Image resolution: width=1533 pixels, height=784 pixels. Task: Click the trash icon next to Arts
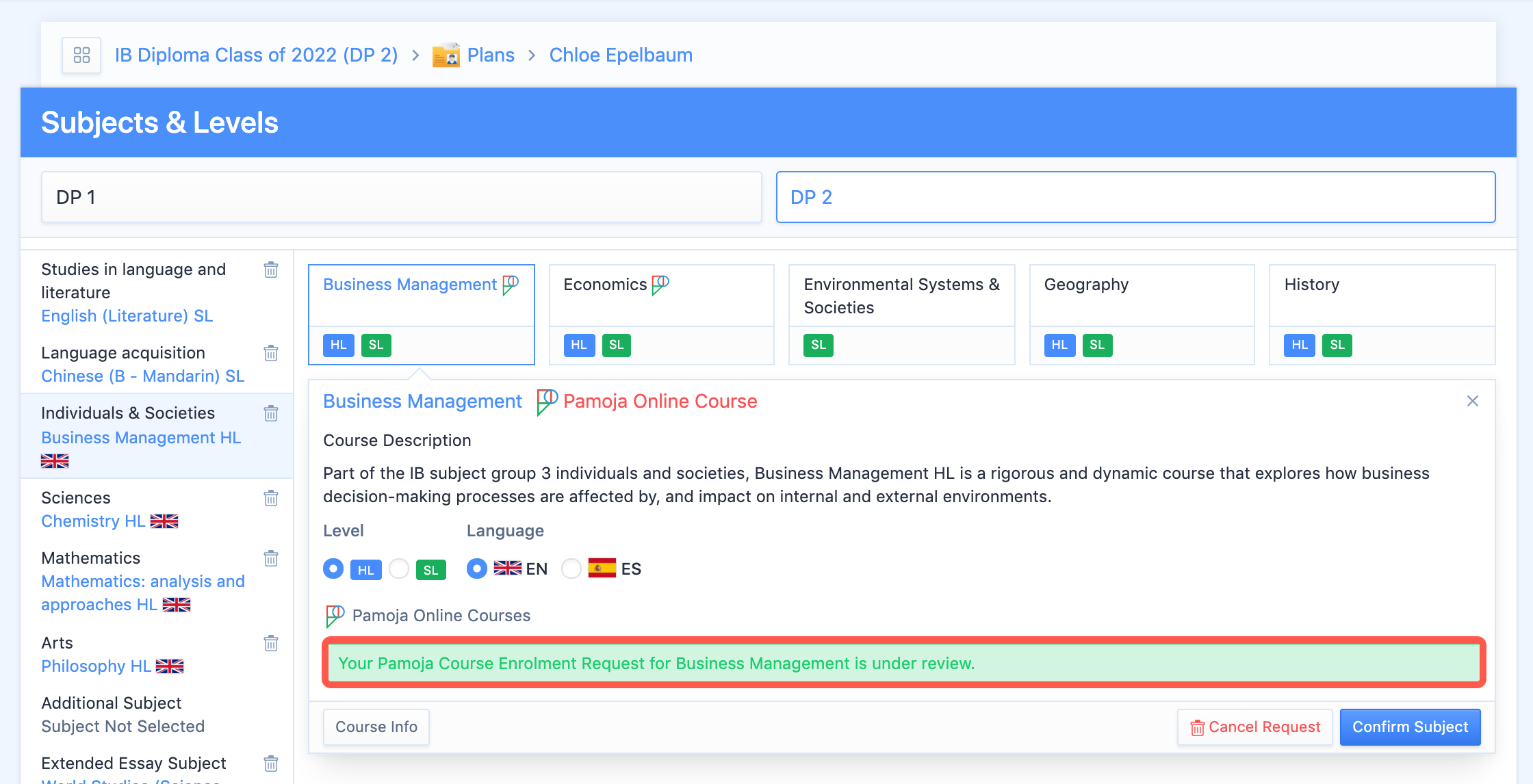click(271, 643)
